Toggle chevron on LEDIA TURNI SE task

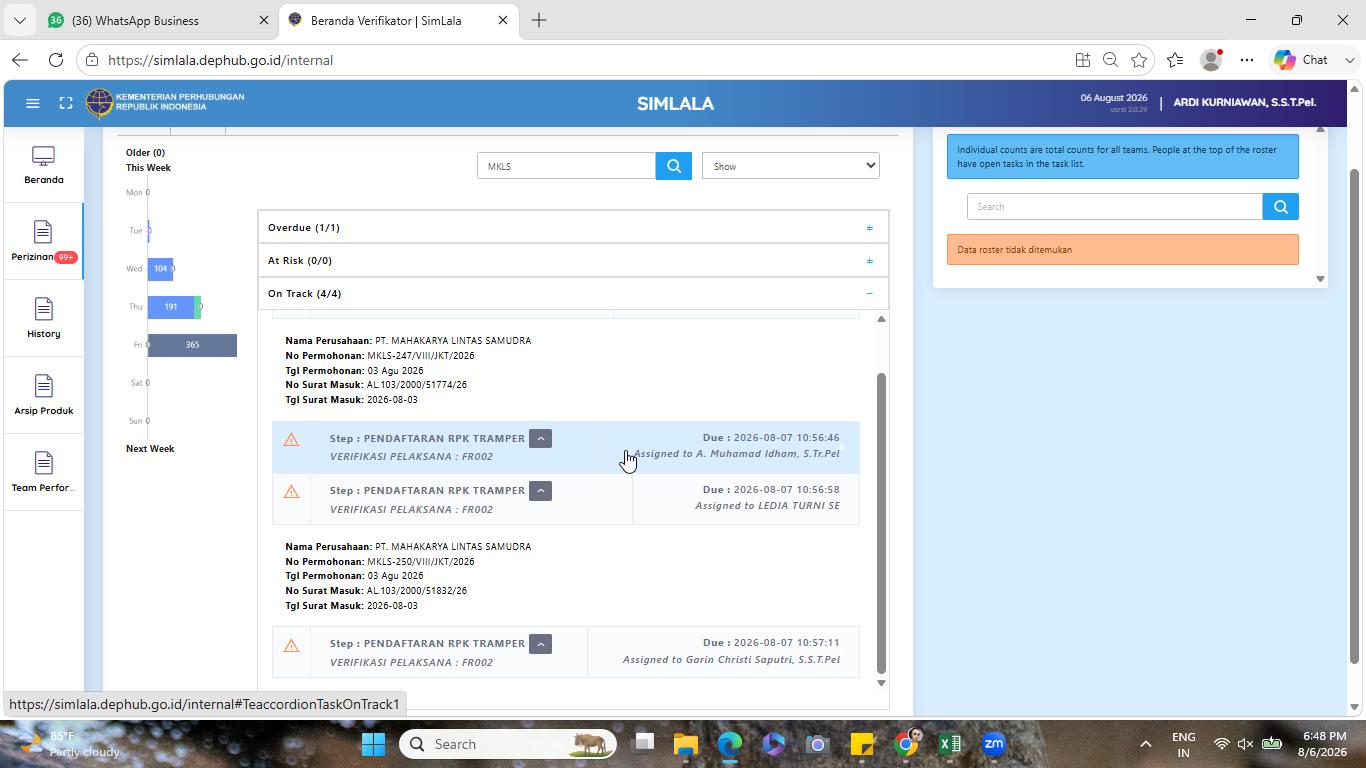click(x=540, y=490)
